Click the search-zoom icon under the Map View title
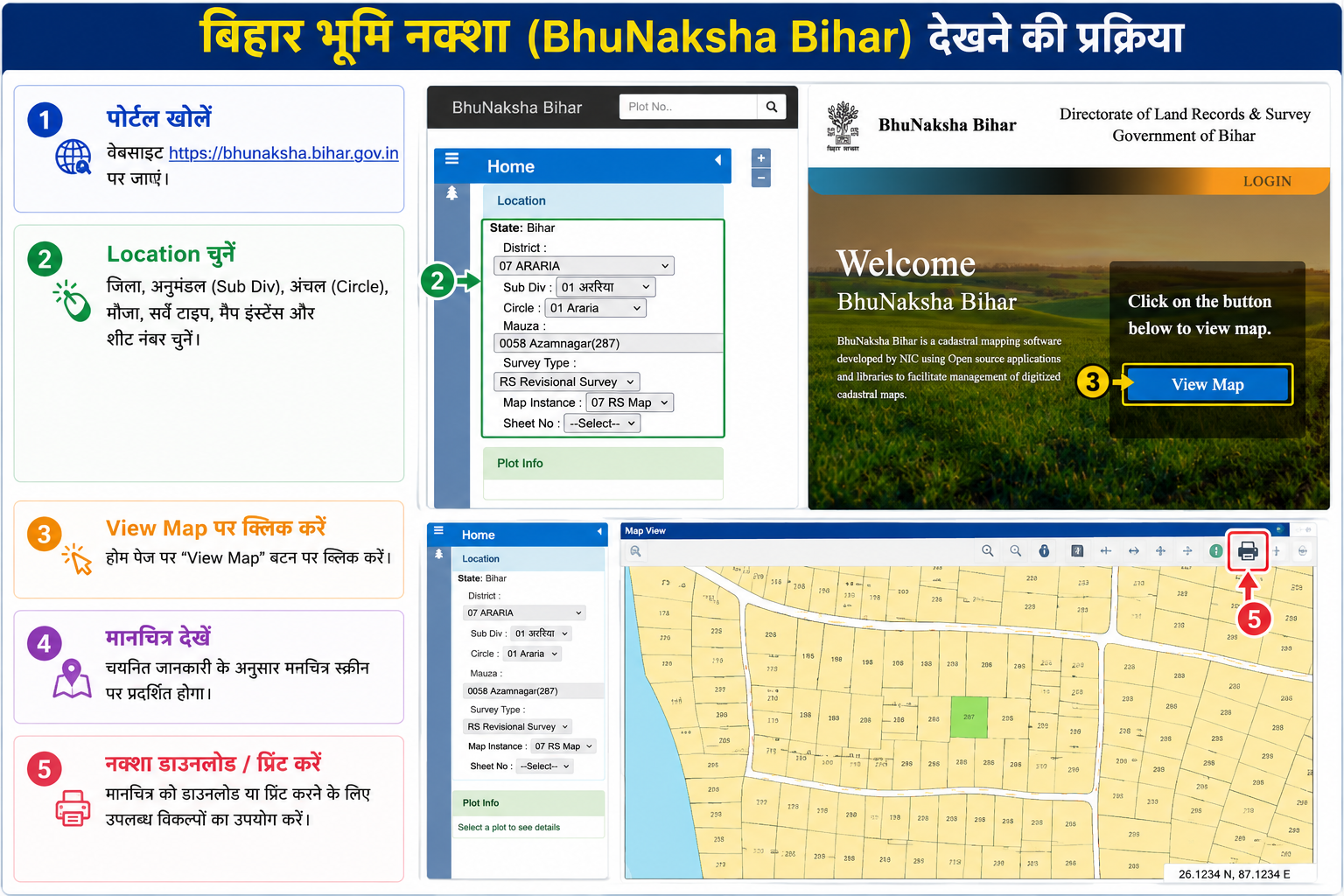Screen dimensions: 1344x896 635,551
